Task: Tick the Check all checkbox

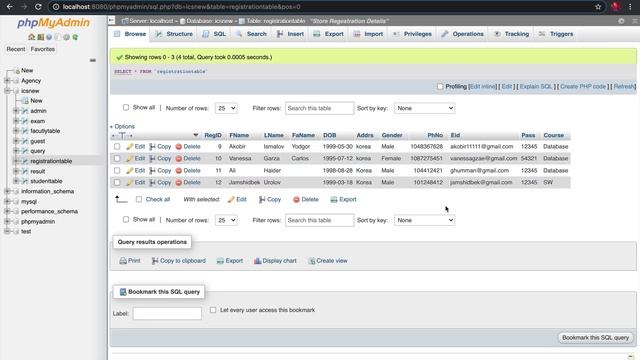Action: point(139,199)
